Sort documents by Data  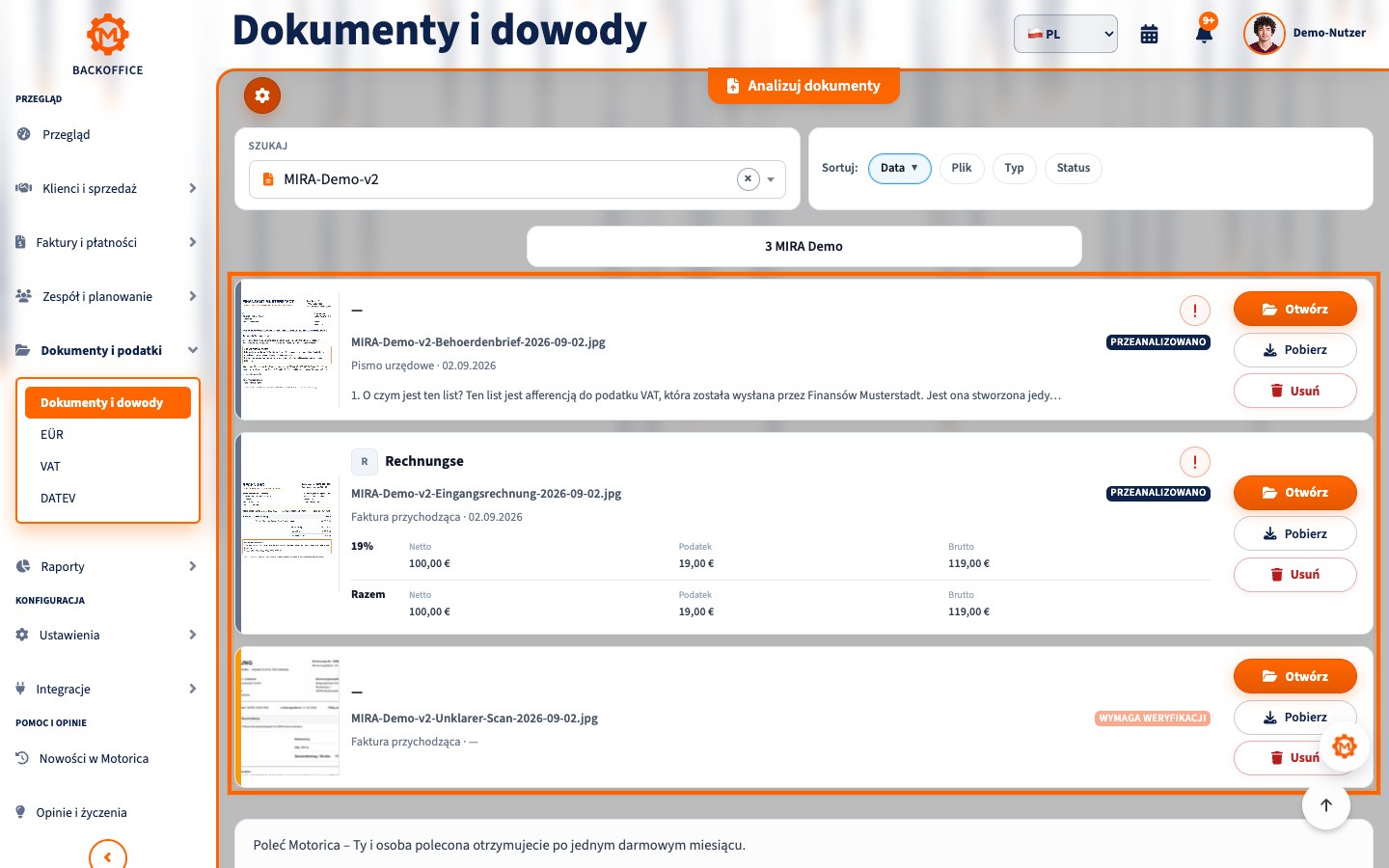pyautogui.click(x=900, y=169)
